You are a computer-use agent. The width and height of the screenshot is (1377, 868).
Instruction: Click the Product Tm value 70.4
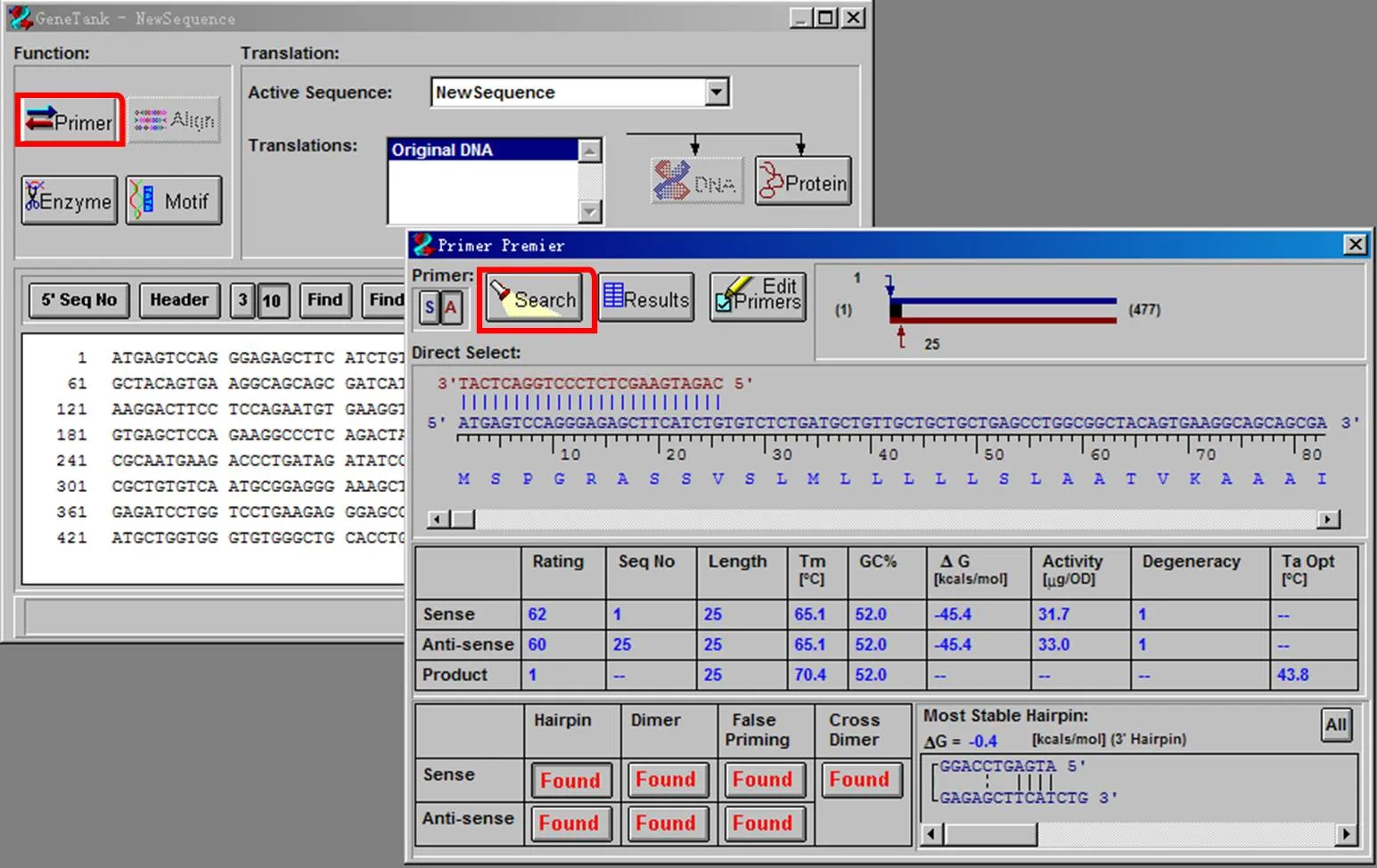[x=810, y=676]
